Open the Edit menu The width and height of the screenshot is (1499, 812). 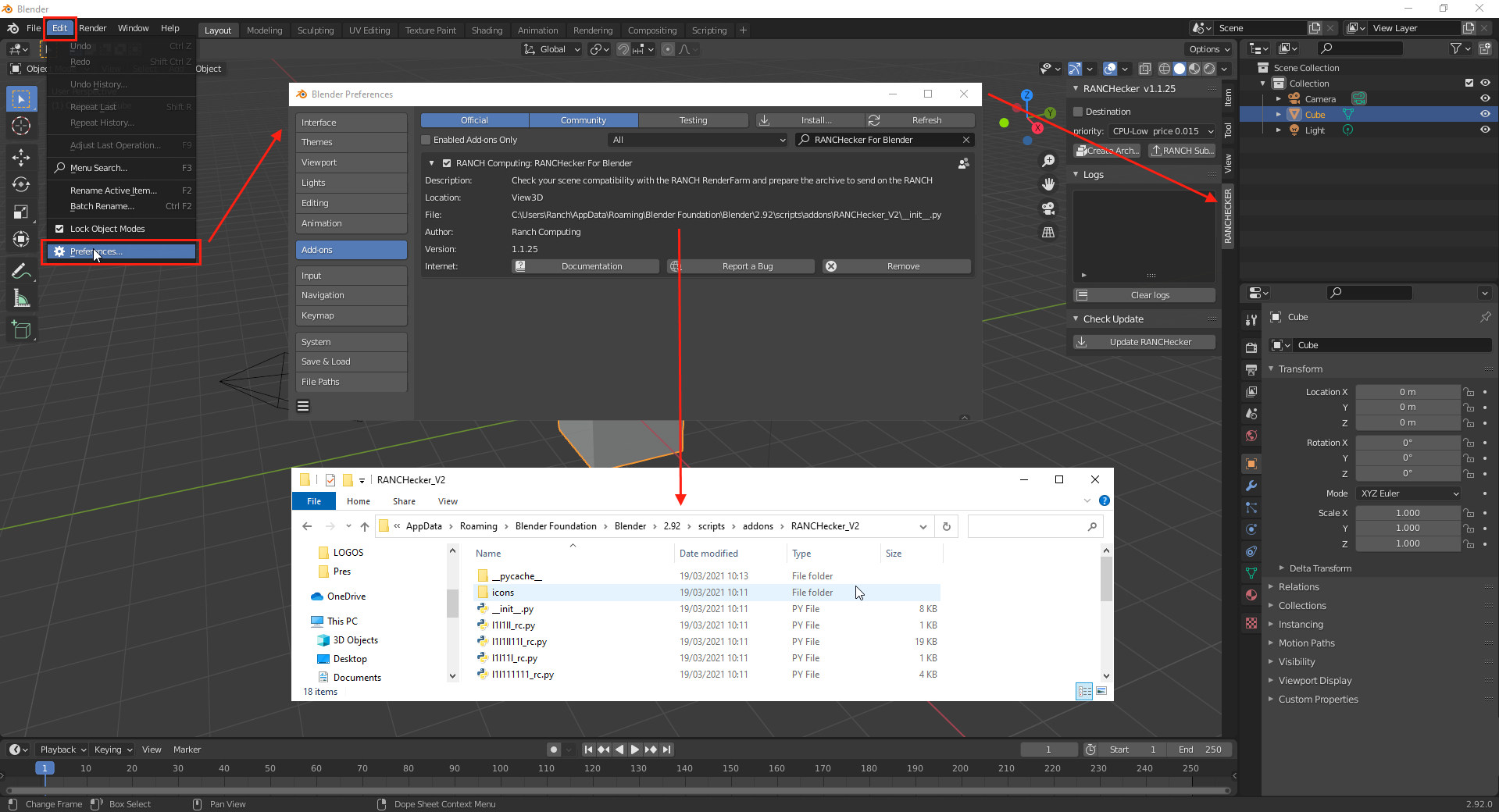click(60, 28)
